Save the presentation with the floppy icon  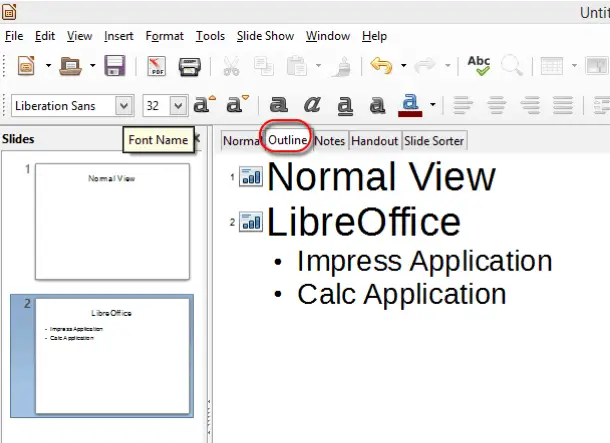pos(115,66)
